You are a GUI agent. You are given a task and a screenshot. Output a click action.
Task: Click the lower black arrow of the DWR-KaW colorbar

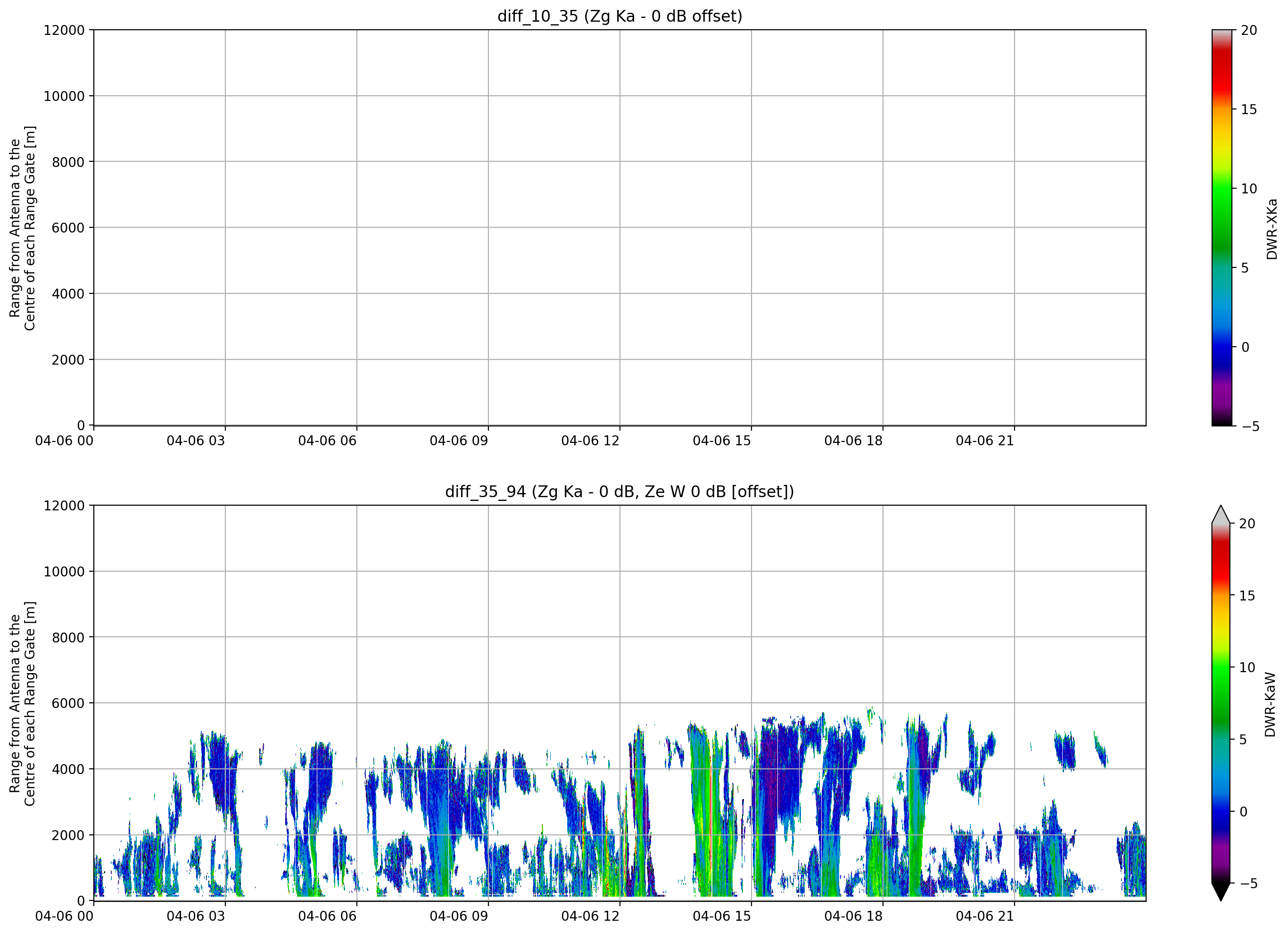tap(1221, 892)
